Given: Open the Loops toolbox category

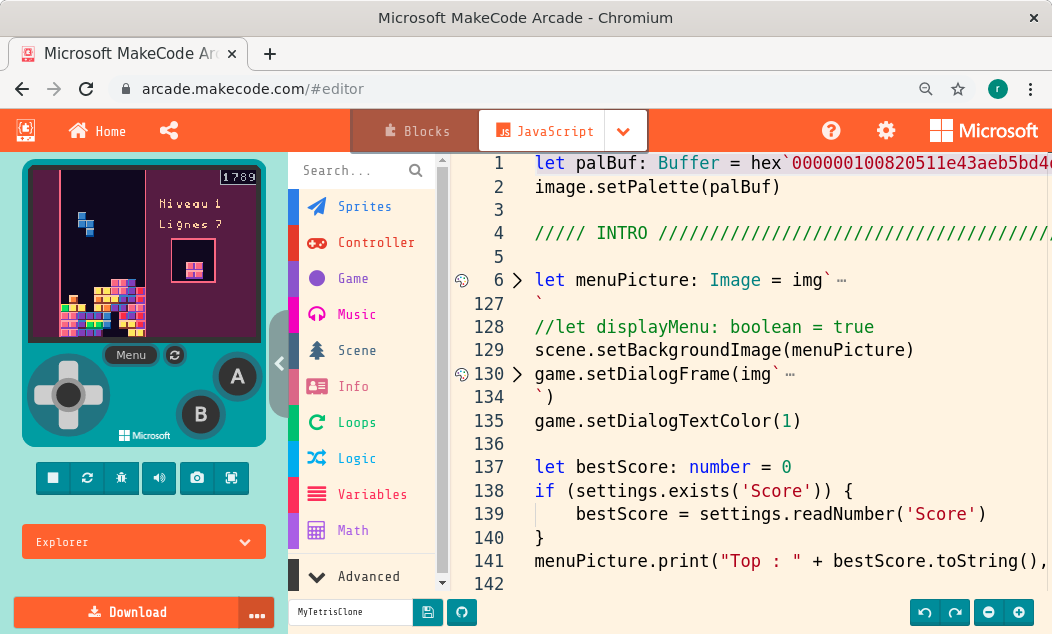Looking at the screenshot, I should pos(362,422).
